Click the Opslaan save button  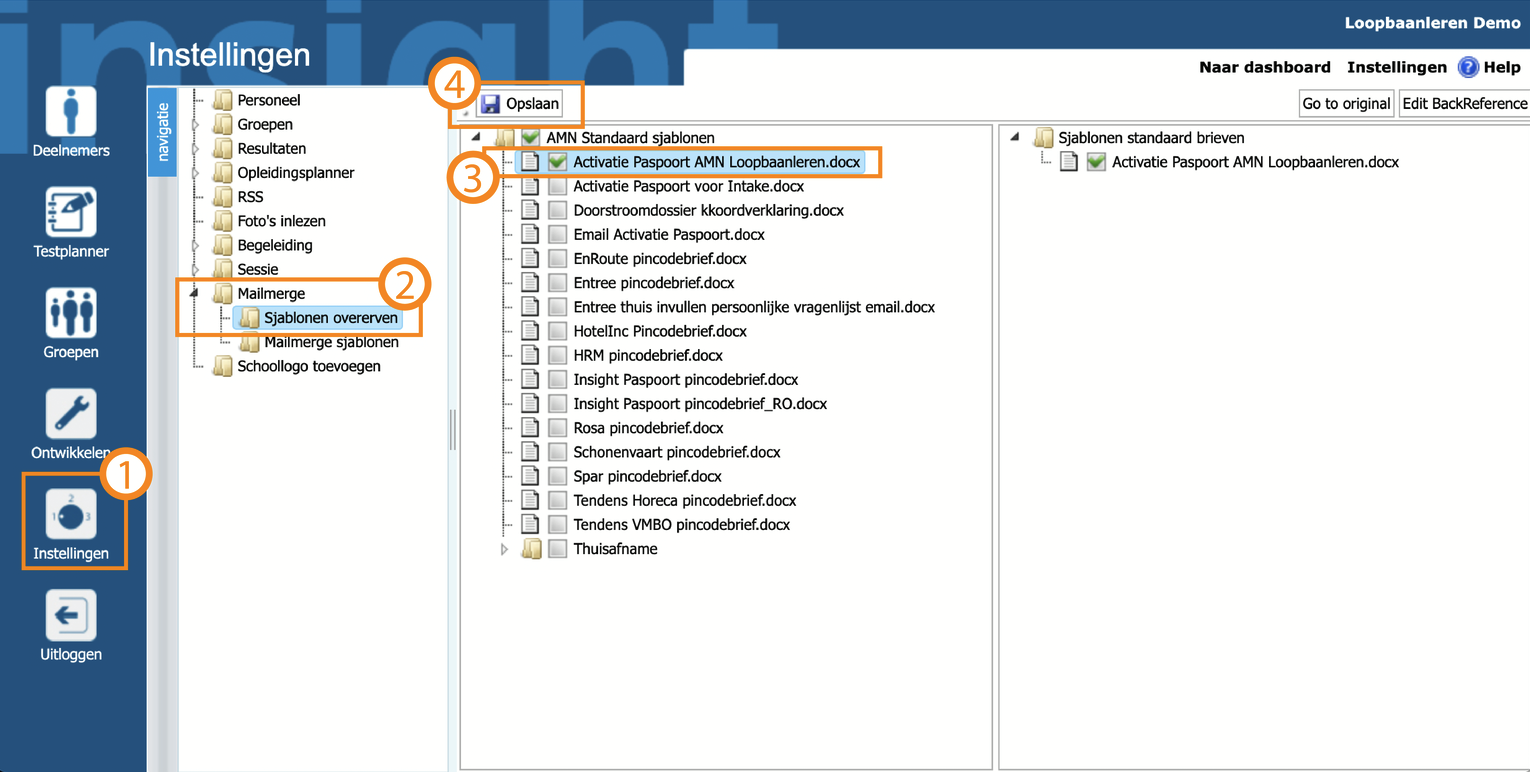click(520, 103)
